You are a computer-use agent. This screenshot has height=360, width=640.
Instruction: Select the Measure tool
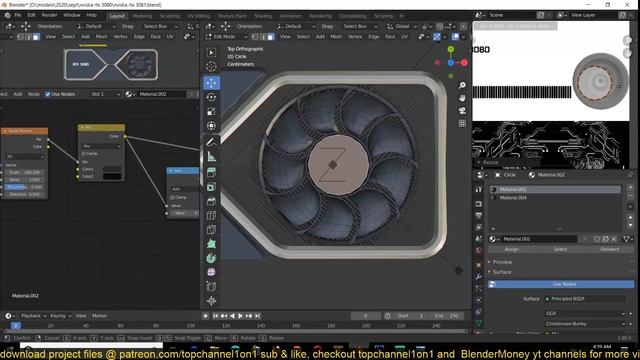pyautogui.click(x=211, y=156)
